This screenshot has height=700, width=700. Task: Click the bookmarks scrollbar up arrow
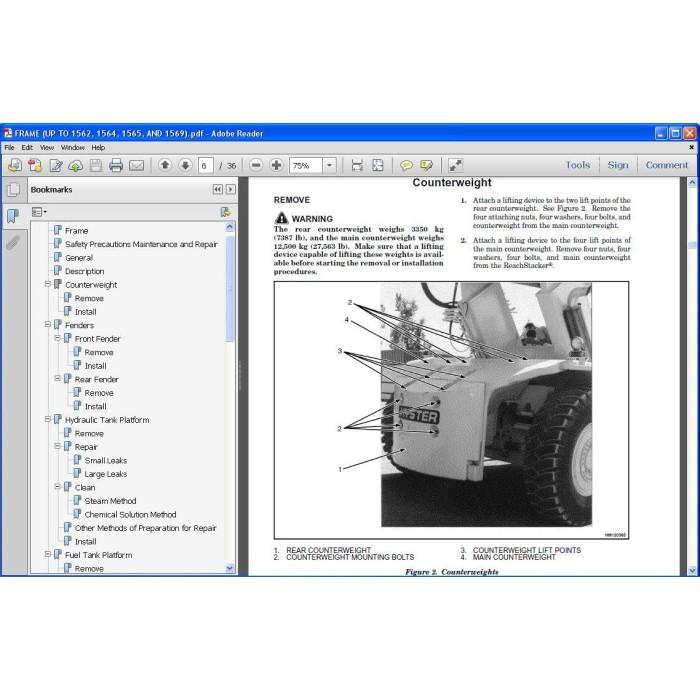tap(230, 227)
